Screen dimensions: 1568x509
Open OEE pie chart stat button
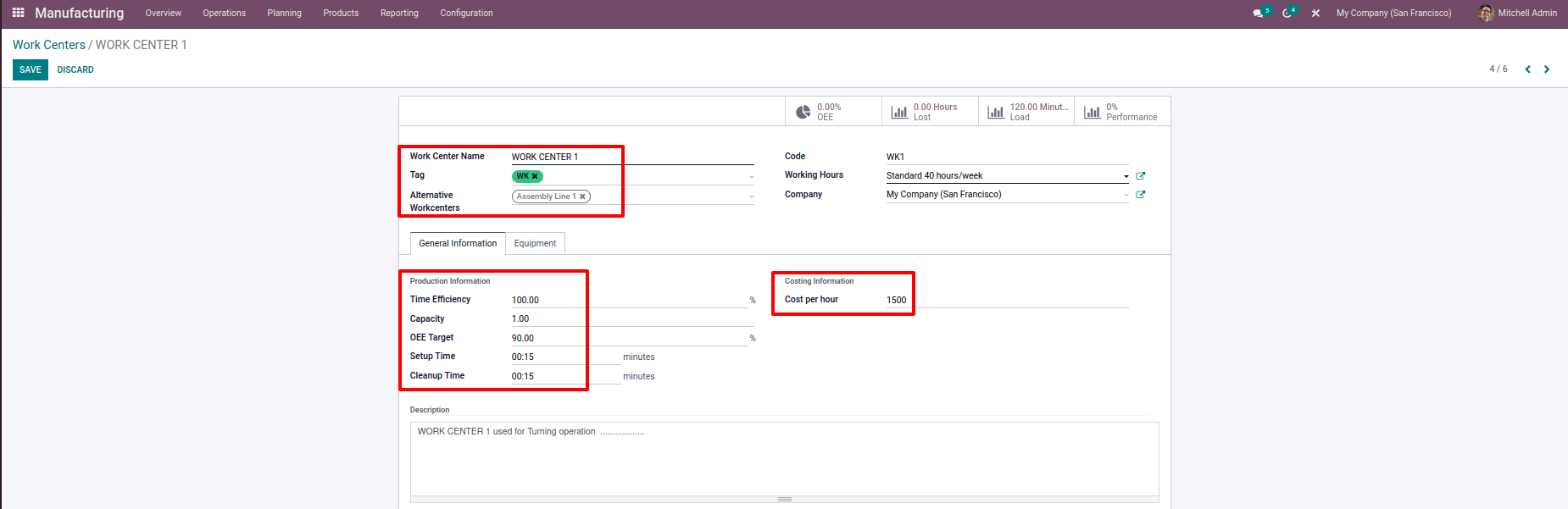[x=833, y=112]
